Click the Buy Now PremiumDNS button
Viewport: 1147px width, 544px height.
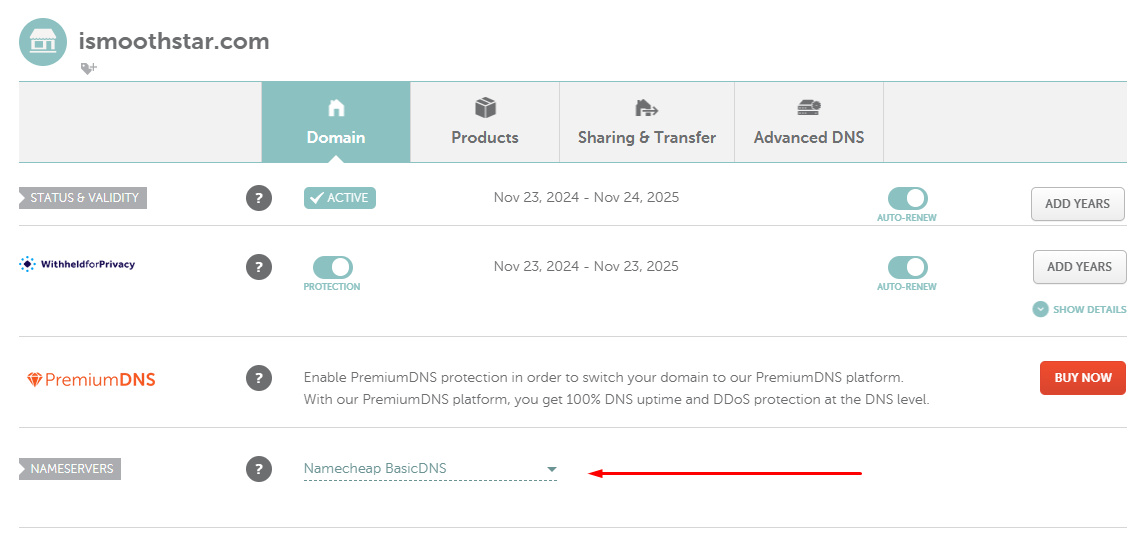pos(1083,378)
